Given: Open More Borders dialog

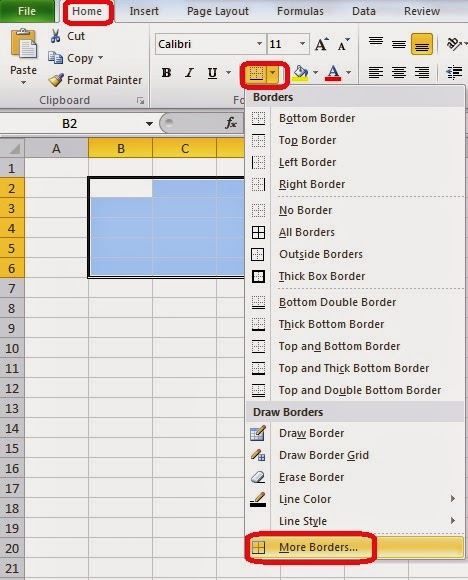Looking at the screenshot, I should [x=355, y=547].
